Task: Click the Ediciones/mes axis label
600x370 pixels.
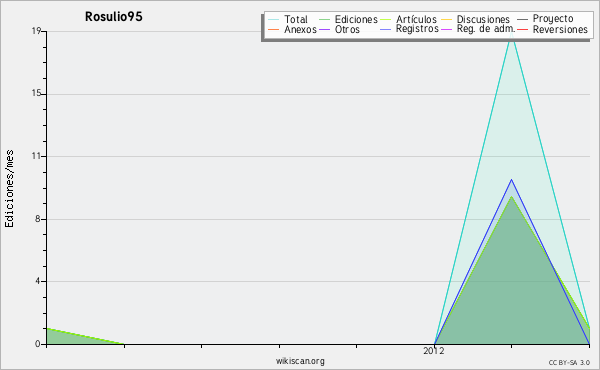Action: (9, 189)
